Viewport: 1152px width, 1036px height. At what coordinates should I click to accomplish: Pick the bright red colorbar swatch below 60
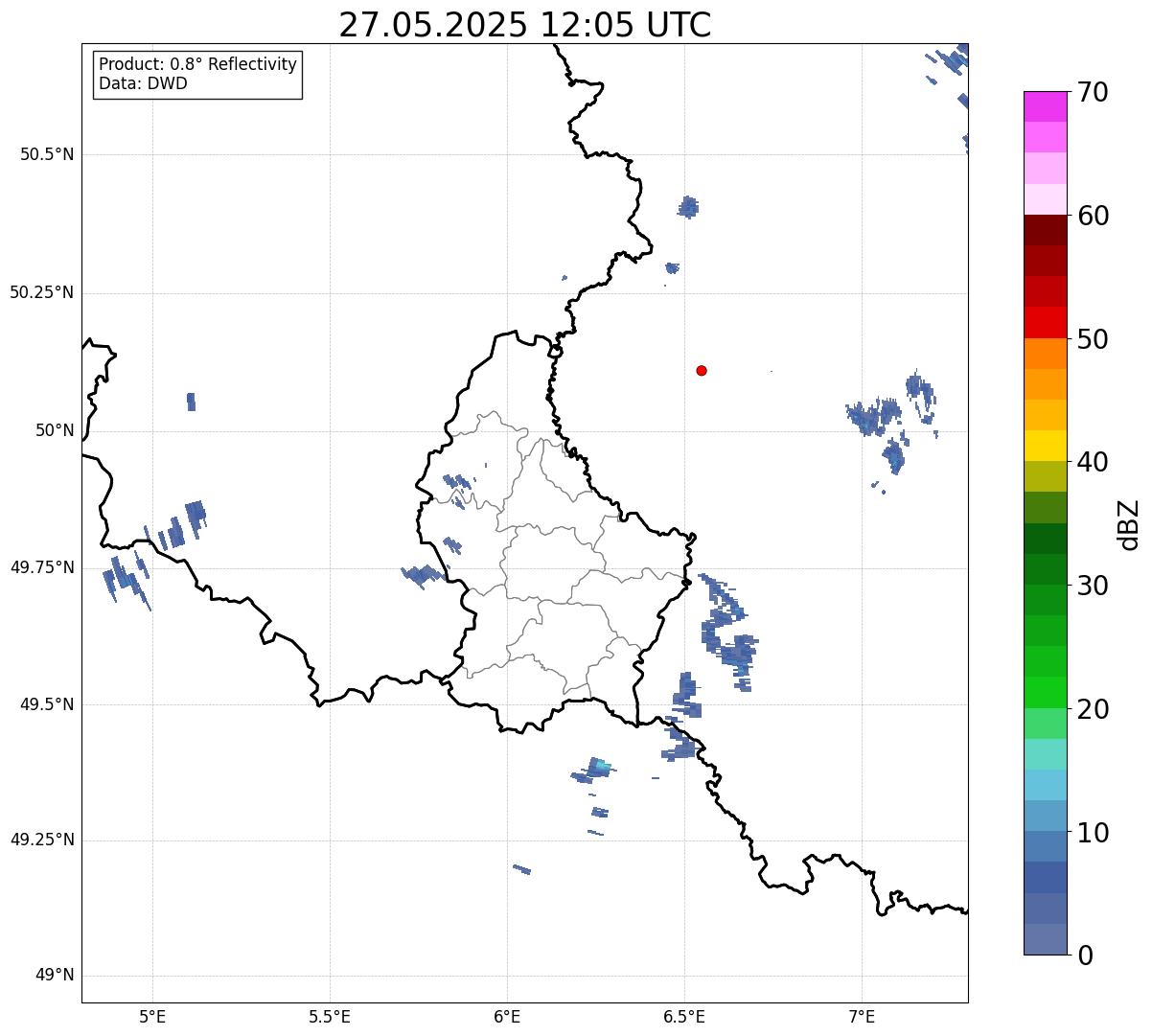(1045, 323)
